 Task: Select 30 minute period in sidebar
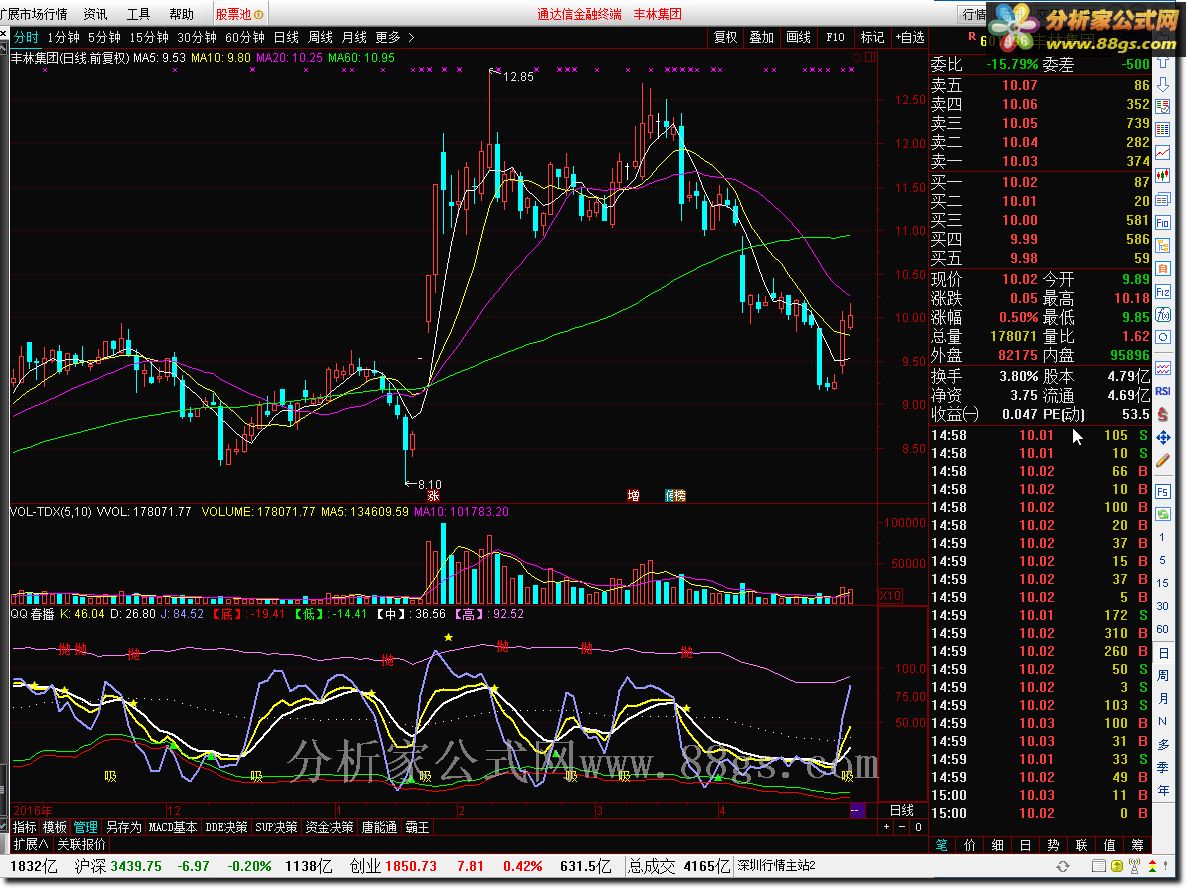tap(1162, 606)
